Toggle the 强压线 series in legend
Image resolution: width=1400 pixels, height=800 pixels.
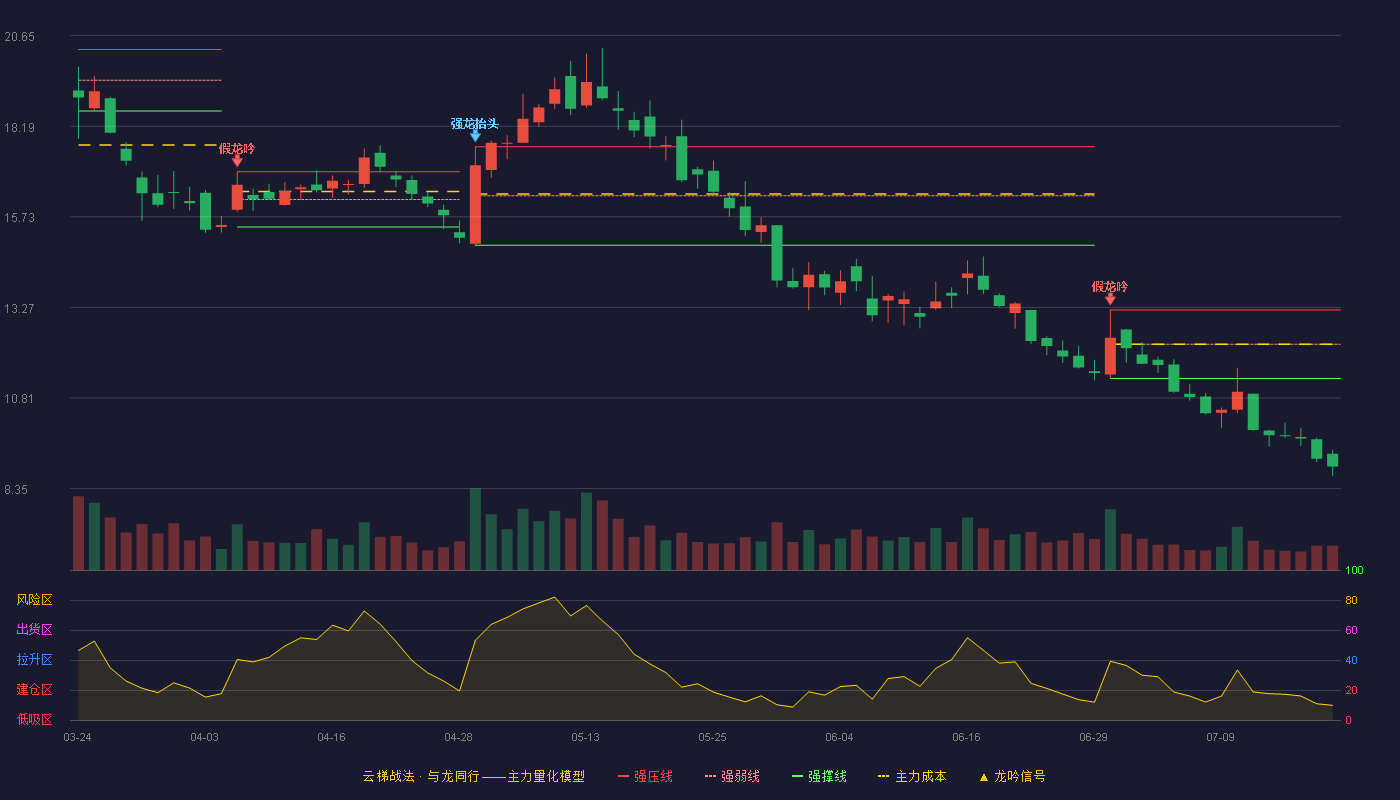pyautogui.click(x=653, y=777)
